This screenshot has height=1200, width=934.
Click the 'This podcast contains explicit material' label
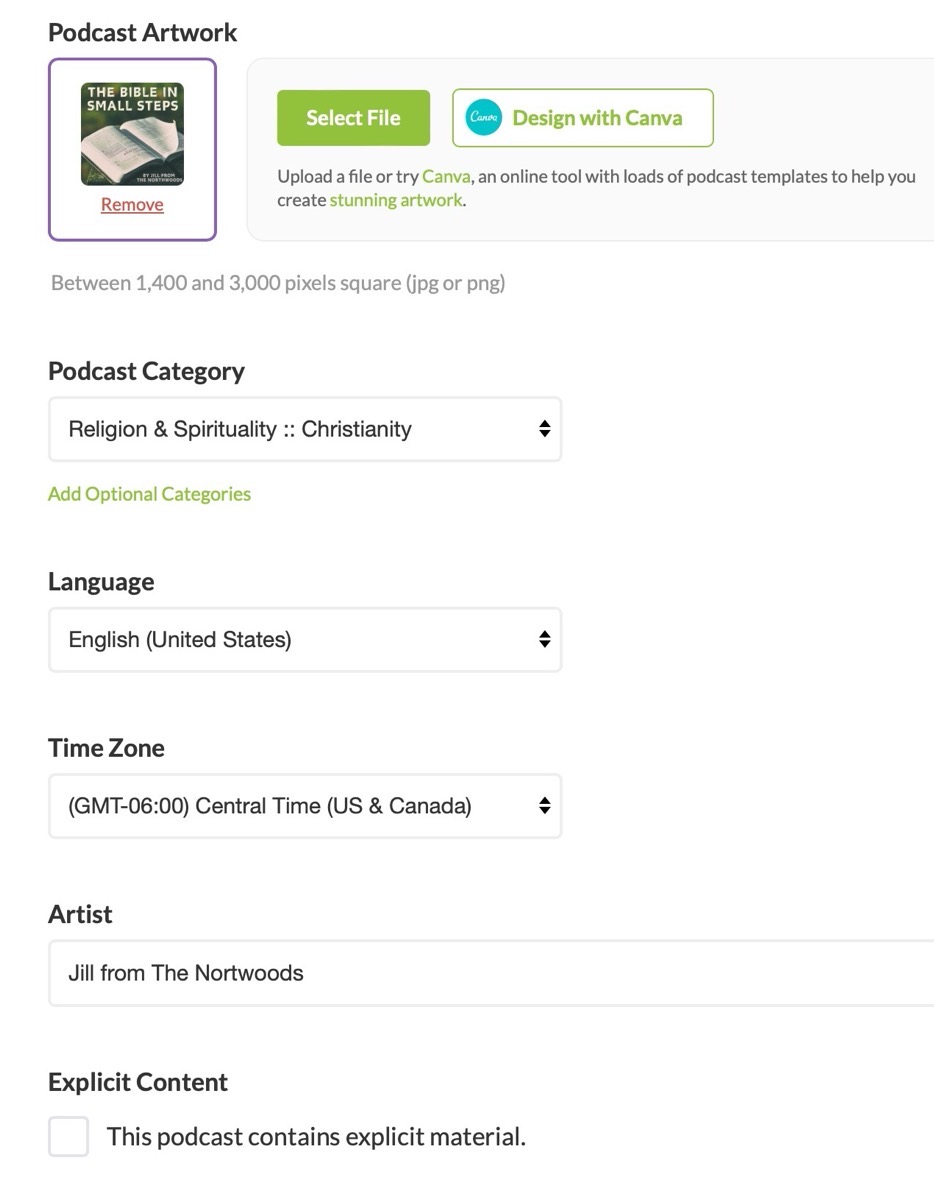coord(316,1137)
